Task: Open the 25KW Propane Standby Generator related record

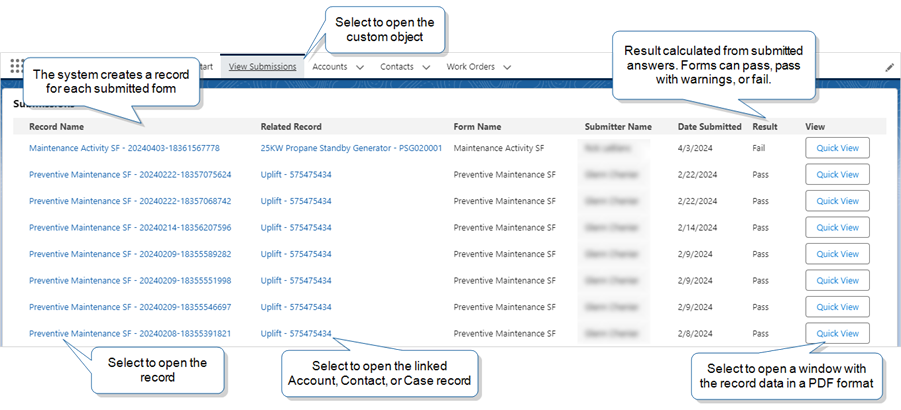Action: point(351,148)
